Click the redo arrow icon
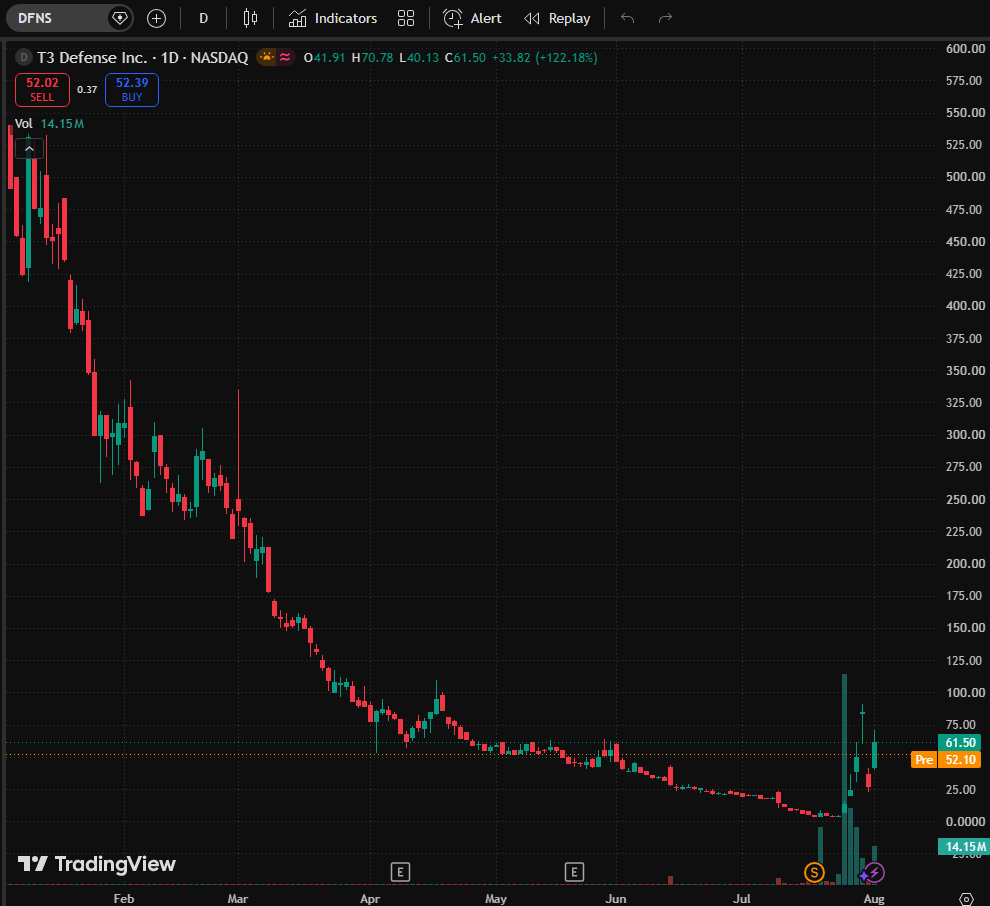 [x=665, y=18]
